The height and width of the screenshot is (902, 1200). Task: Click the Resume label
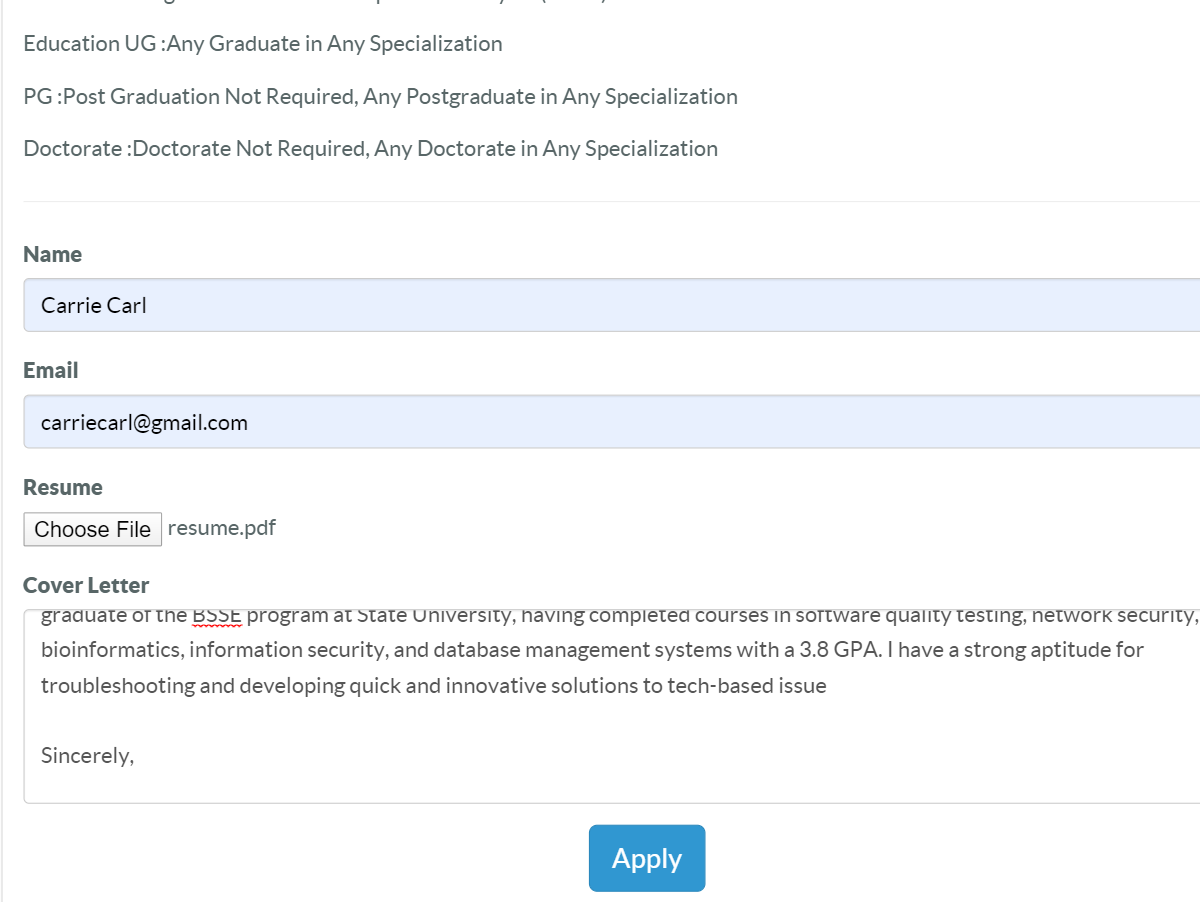point(63,487)
